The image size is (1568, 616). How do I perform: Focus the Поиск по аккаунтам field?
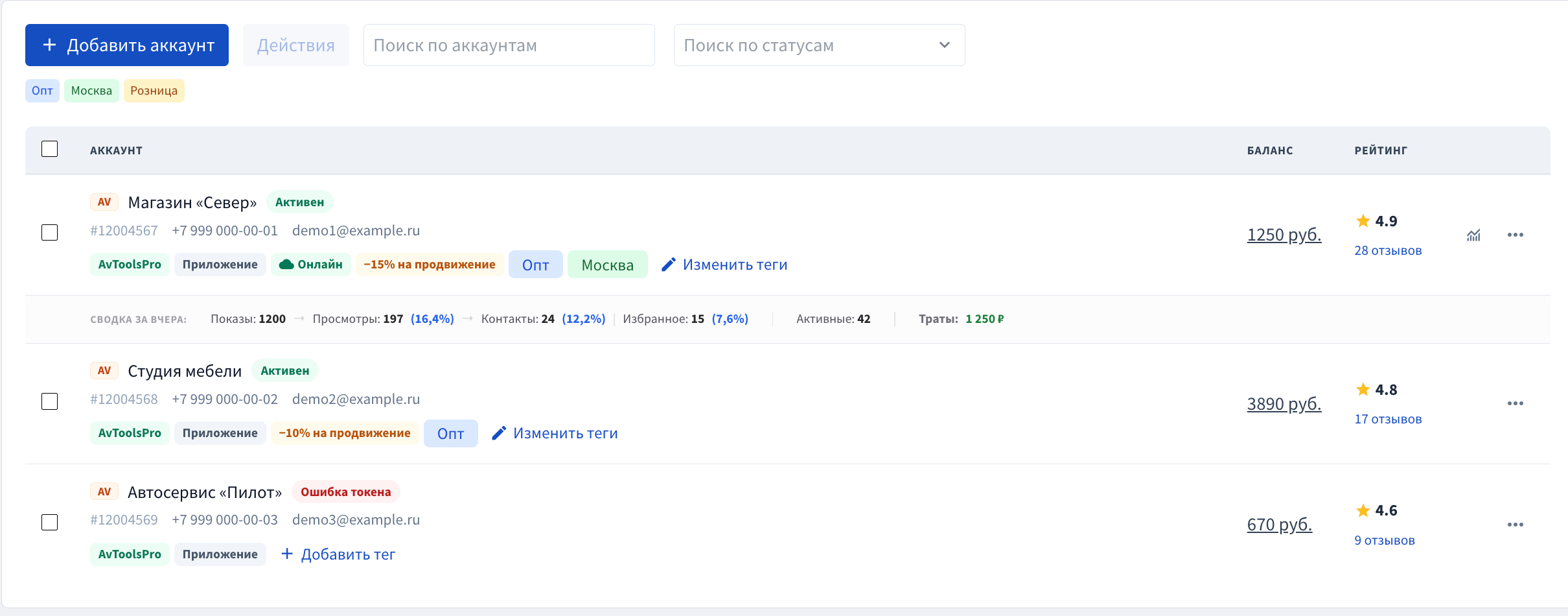click(x=509, y=45)
